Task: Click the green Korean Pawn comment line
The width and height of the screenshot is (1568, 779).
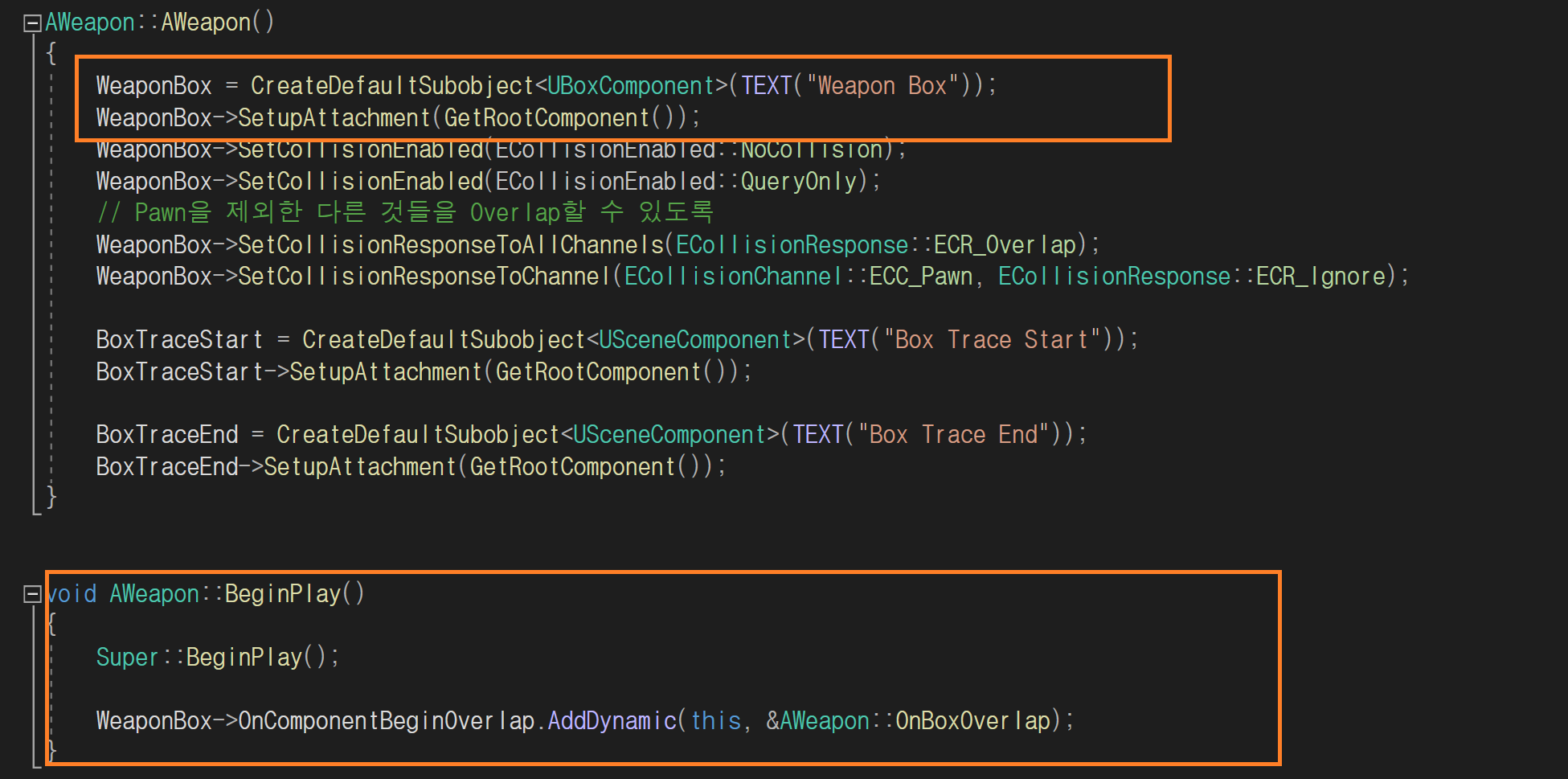Action: 404,213
